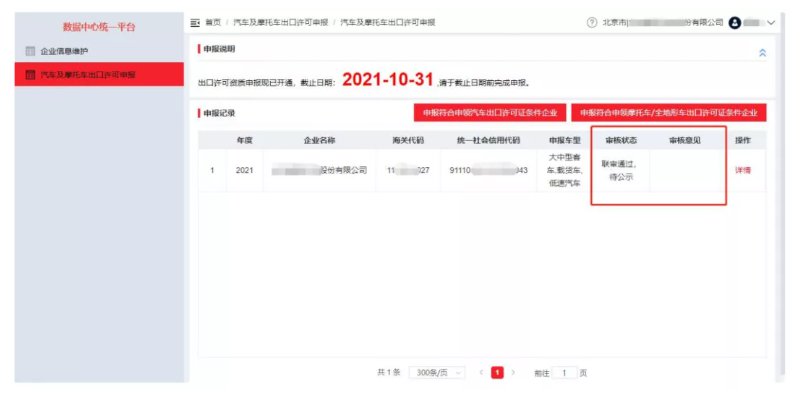The width and height of the screenshot is (801, 397).
Task: Click 申报符合申领汽车出口许可证条件企业 button
Action: point(490,113)
